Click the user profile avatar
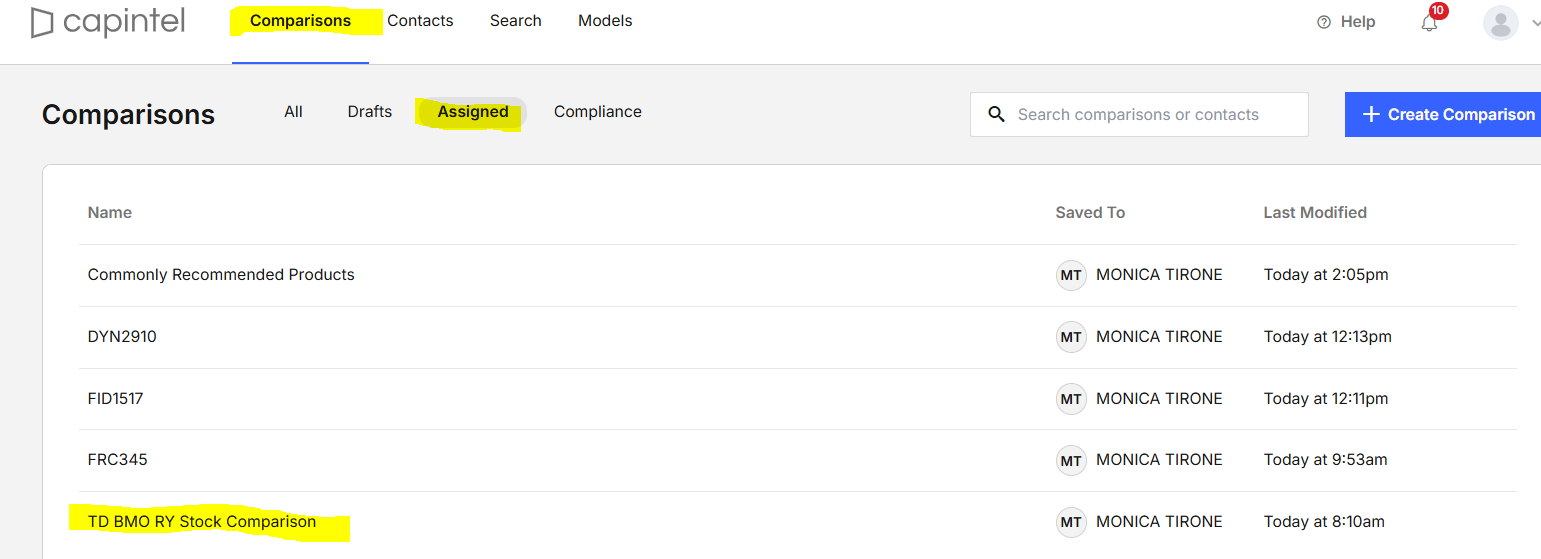The image size is (1541, 559). [1500, 22]
